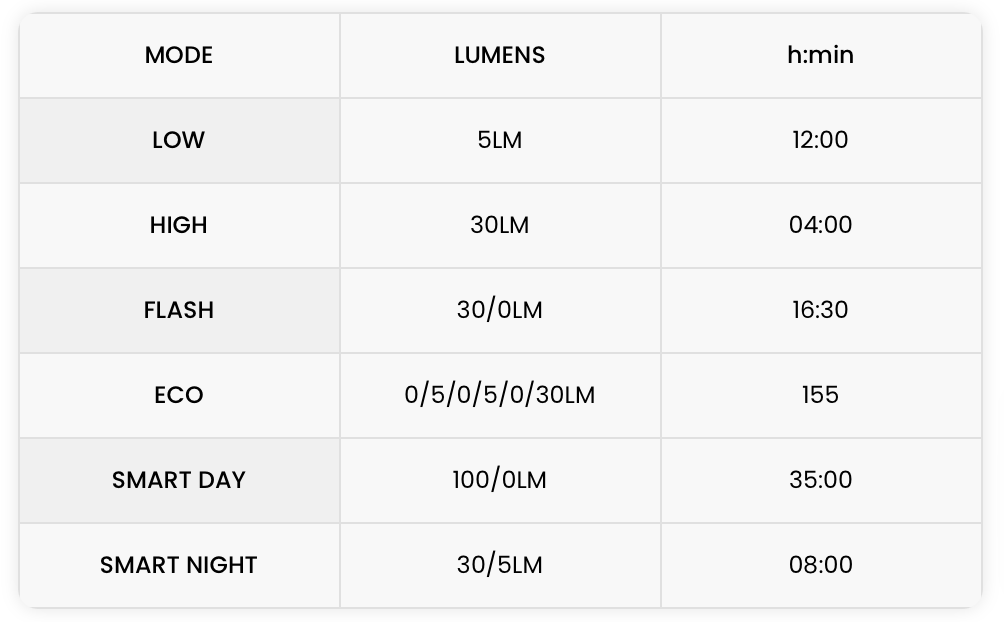Click the 30/5LM lumens value
The image size is (1004, 622).
[500, 565]
